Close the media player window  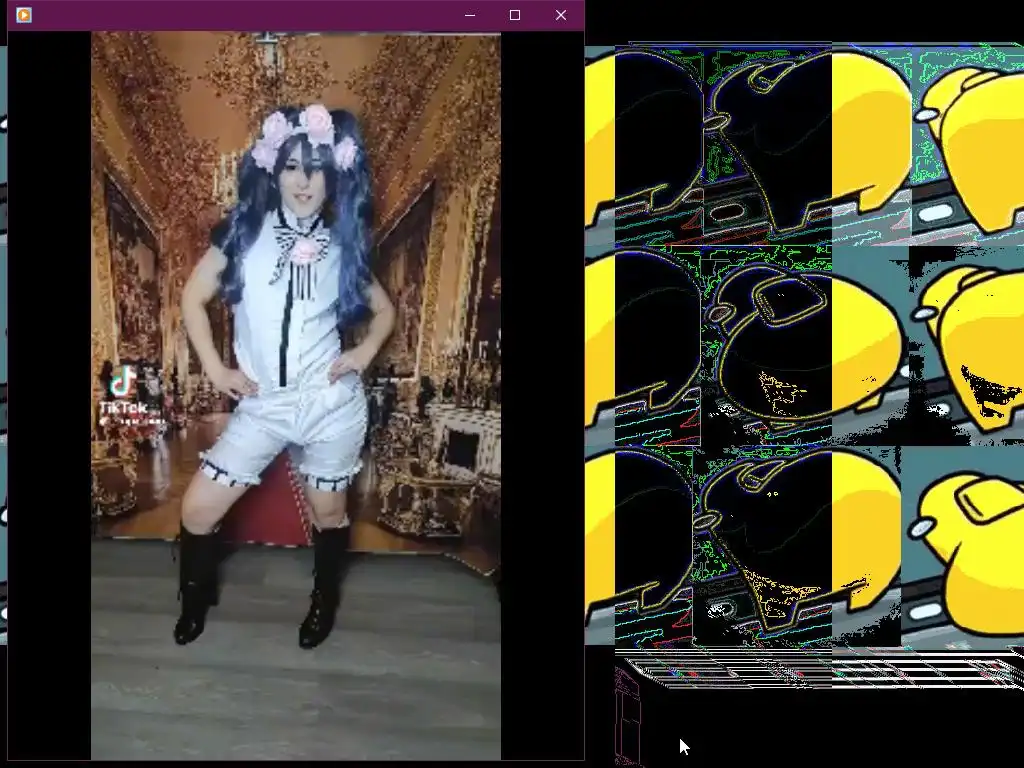pos(561,15)
